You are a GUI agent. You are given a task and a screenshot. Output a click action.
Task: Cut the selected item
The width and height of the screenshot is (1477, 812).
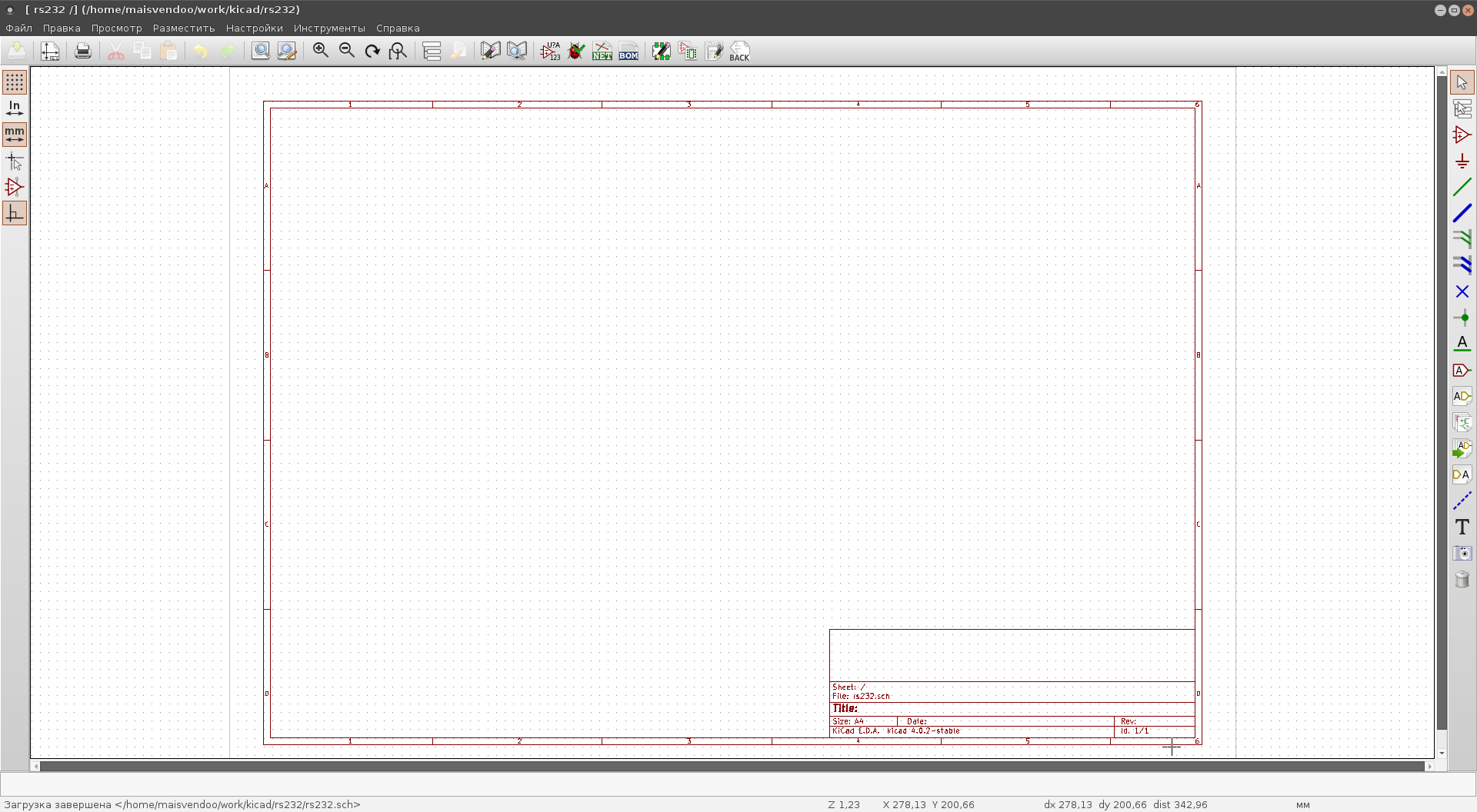coord(116,52)
